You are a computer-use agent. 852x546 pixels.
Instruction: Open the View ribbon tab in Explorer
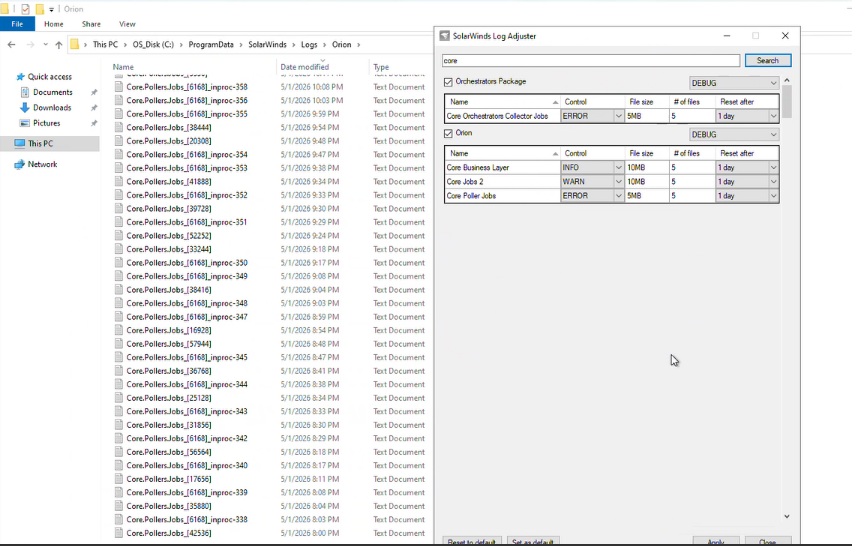pyautogui.click(x=127, y=24)
